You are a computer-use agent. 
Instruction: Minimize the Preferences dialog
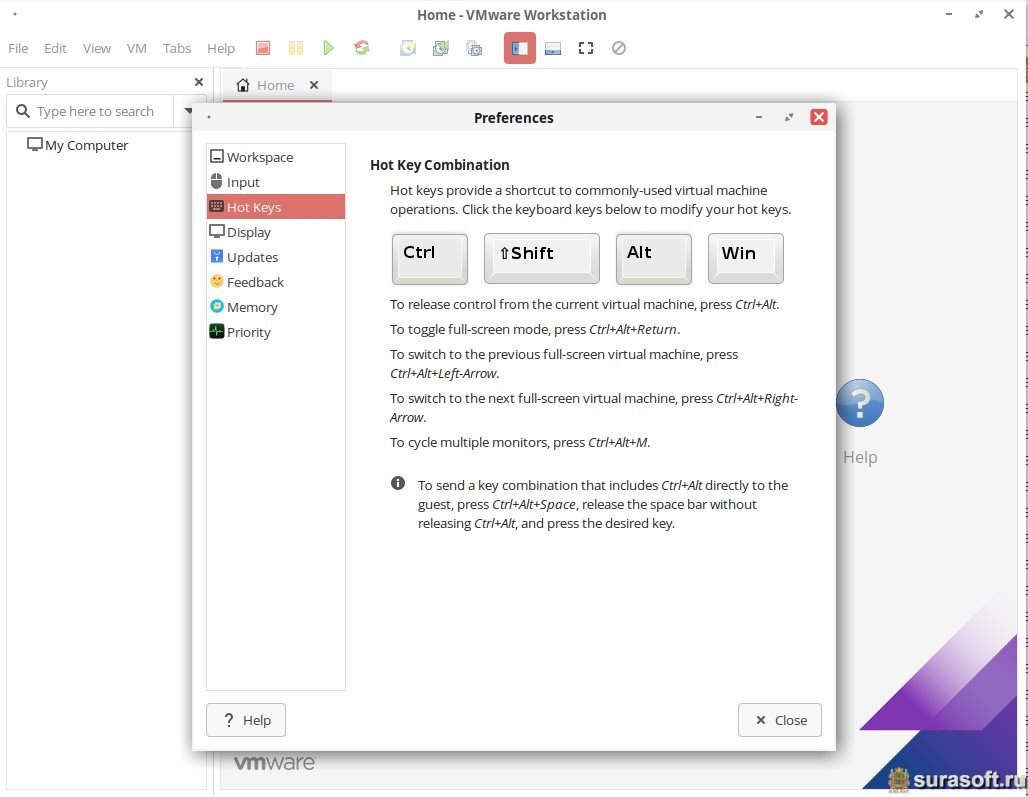point(759,117)
